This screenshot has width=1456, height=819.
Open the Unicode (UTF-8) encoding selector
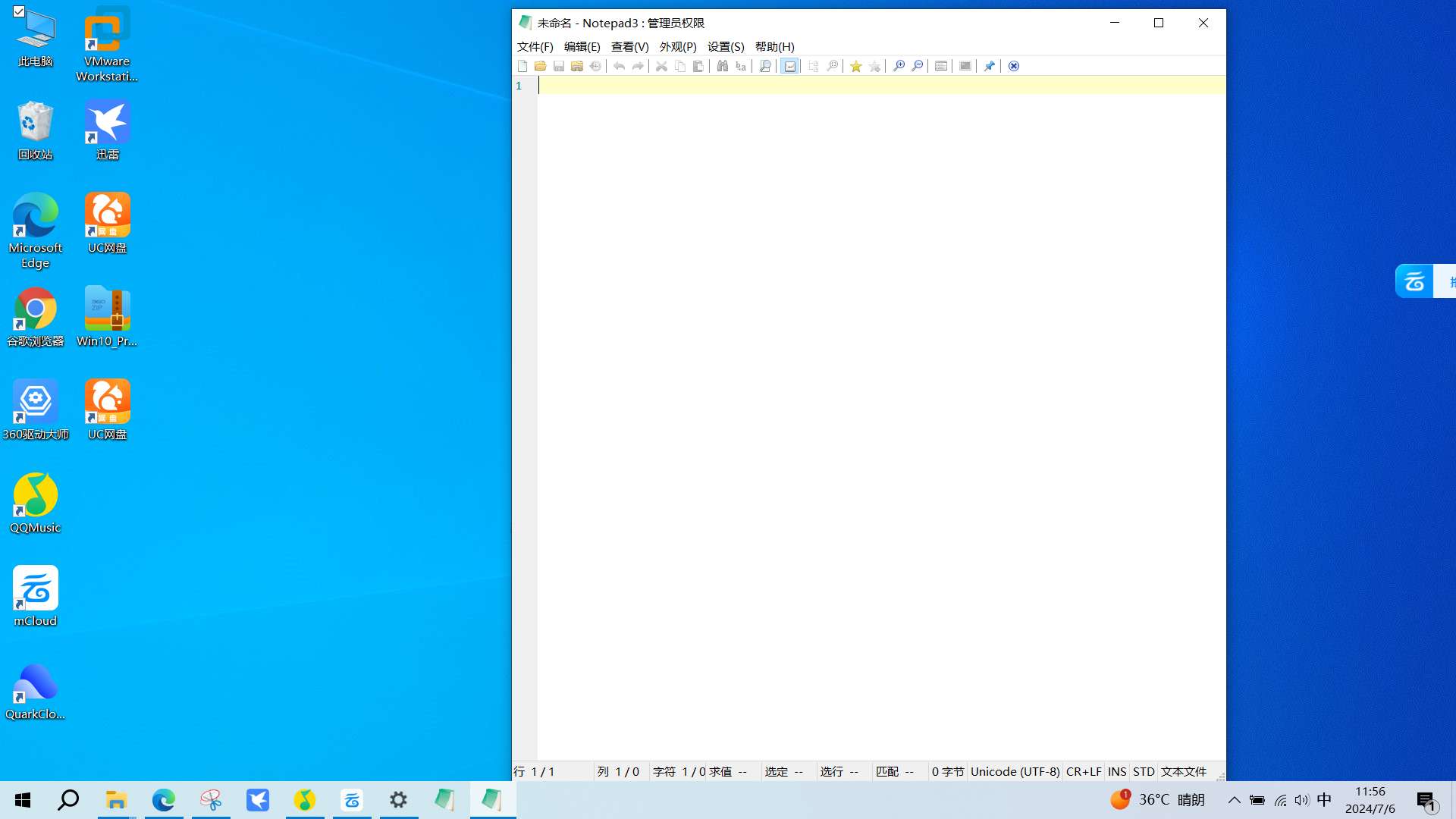pyautogui.click(x=1015, y=771)
